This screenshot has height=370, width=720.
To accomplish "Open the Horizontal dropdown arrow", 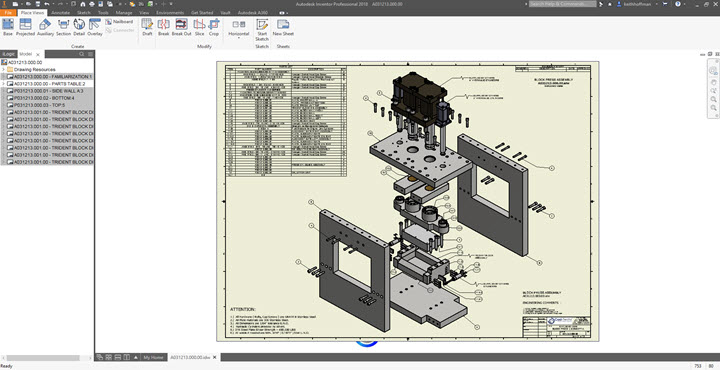I will point(239,38).
